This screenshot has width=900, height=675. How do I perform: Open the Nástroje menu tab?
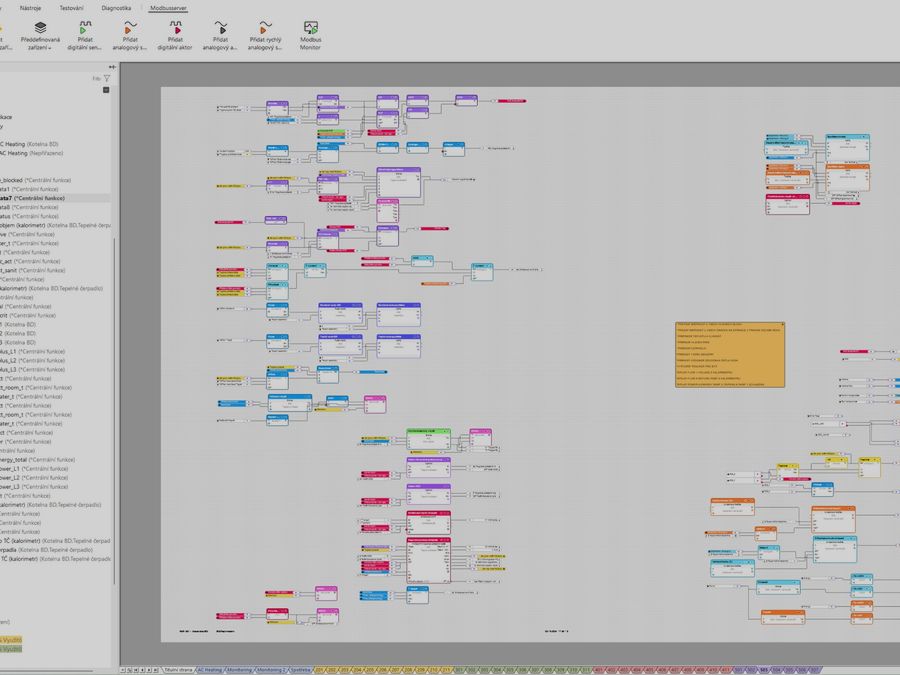[30, 8]
